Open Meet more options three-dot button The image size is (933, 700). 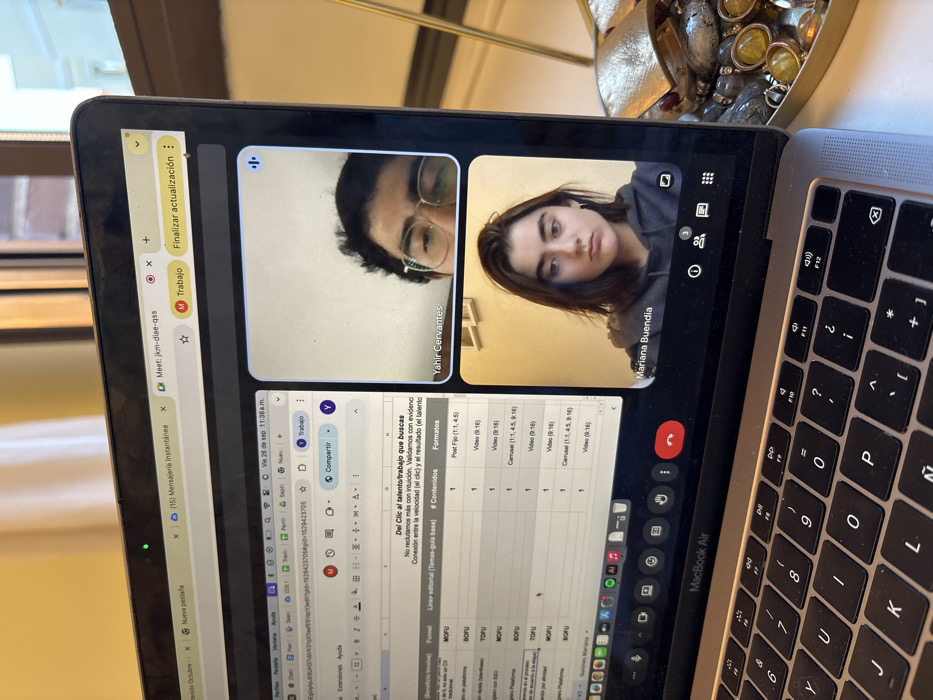(x=665, y=473)
